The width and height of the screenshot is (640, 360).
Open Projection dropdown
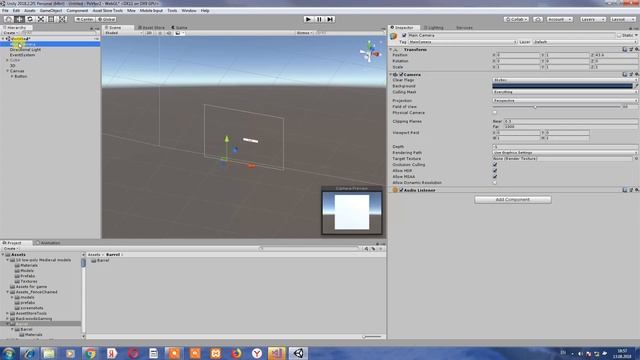point(565,100)
